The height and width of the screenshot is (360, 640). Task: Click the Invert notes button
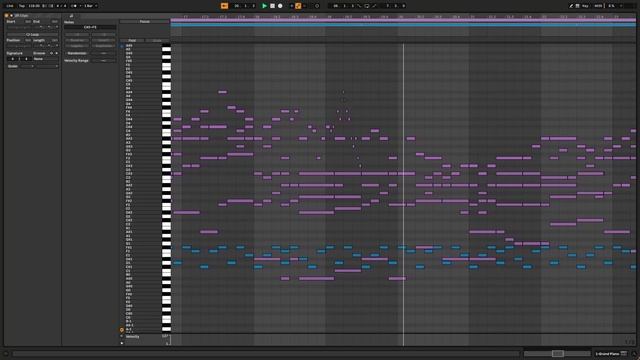[103, 40]
